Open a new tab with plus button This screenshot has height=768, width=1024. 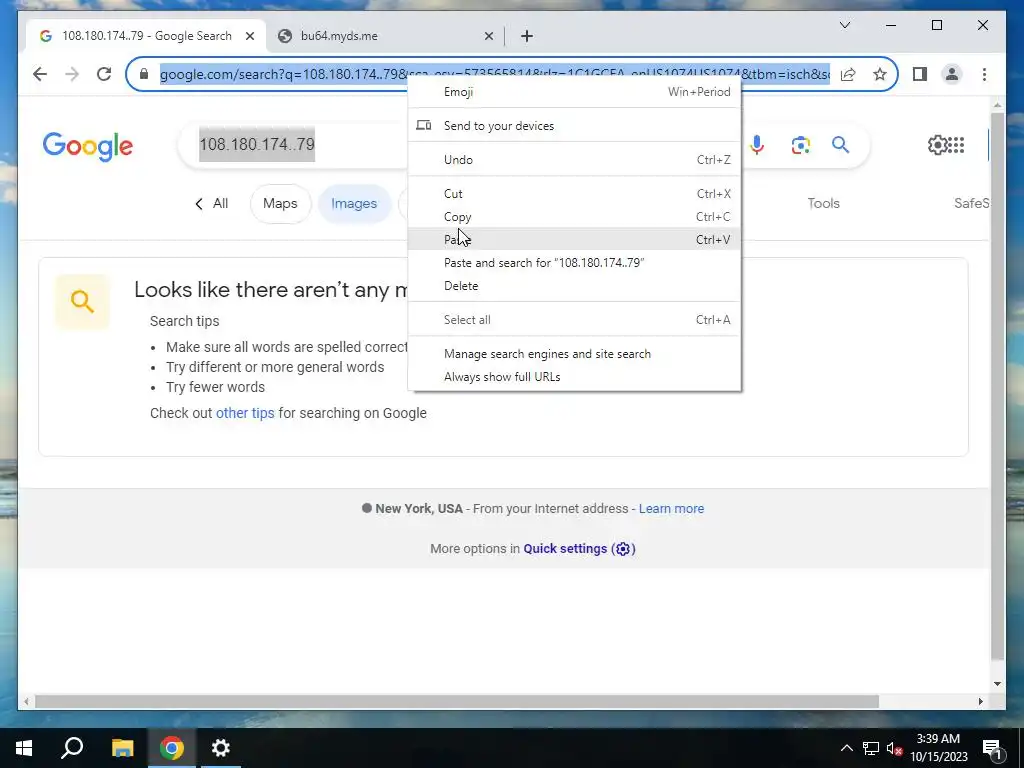(x=526, y=37)
